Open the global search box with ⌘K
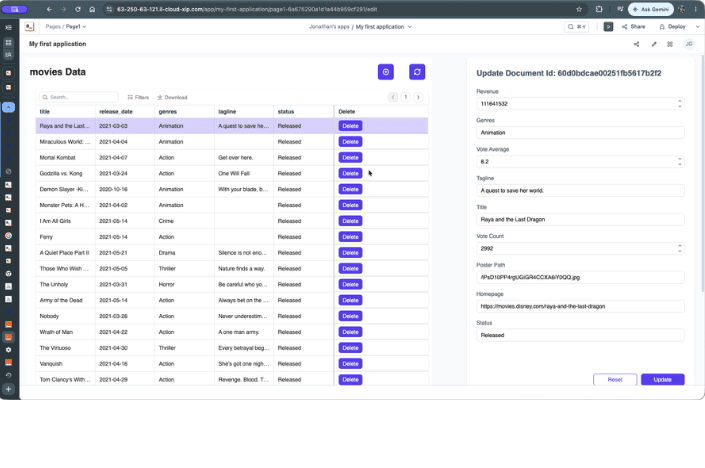 (x=576, y=27)
